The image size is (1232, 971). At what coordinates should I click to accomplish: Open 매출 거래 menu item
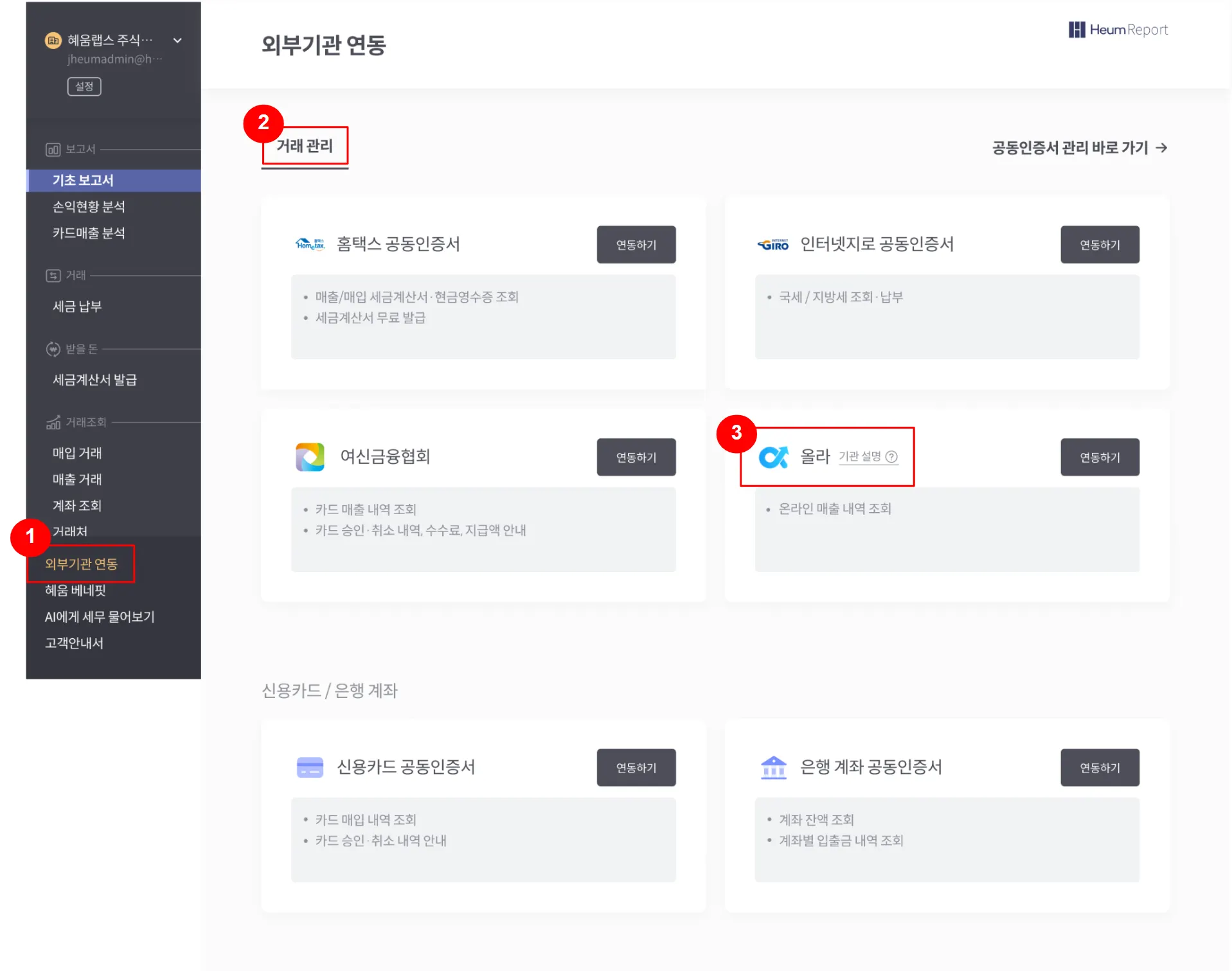tap(77, 479)
